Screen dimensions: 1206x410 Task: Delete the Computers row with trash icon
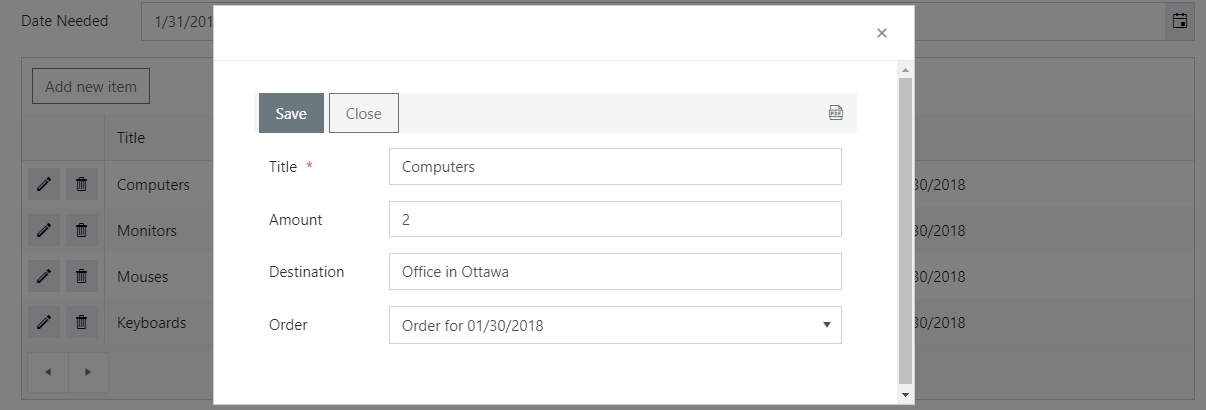(x=82, y=184)
